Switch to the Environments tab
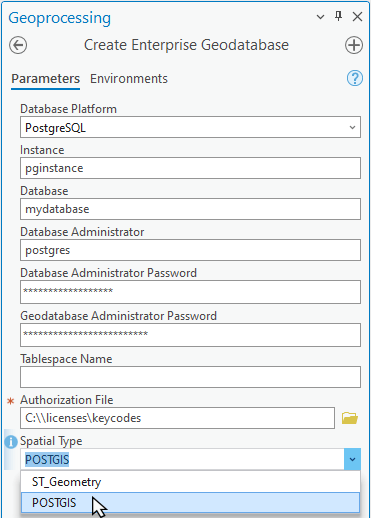371x518 pixels. (129, 79)
